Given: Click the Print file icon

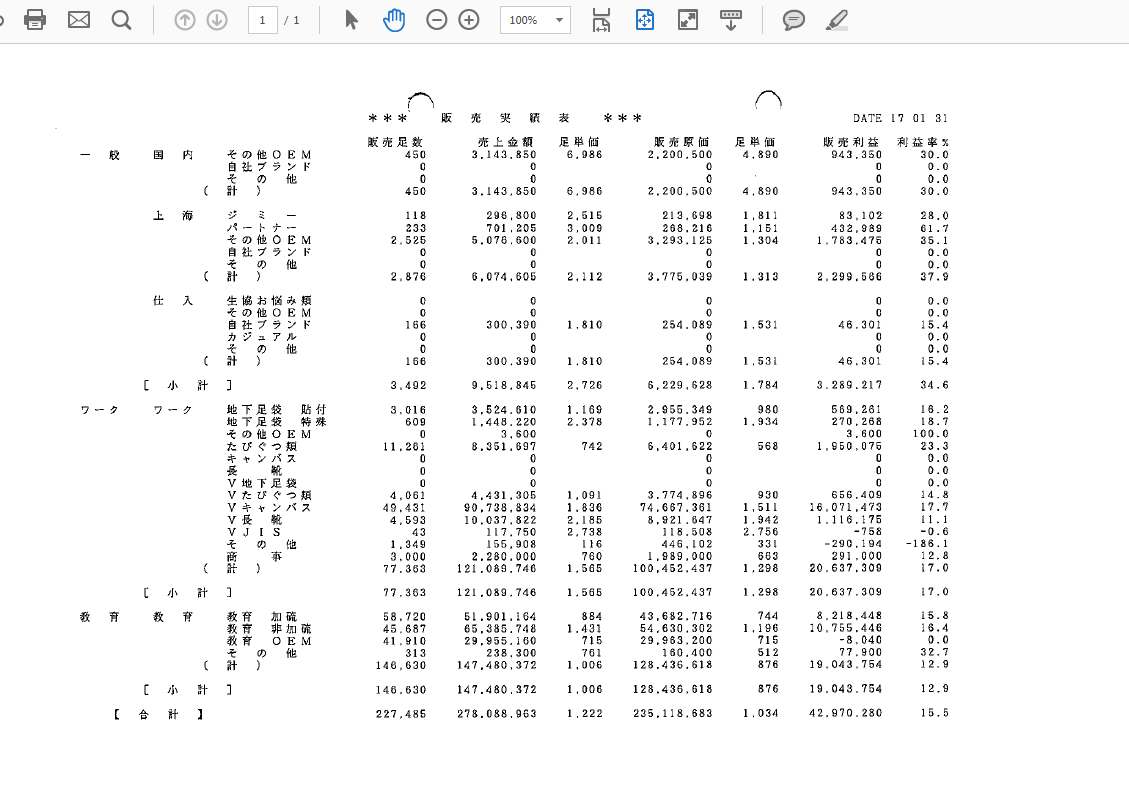Looking at the screenshot, I should pyautogui.click(x=35, y=20).
